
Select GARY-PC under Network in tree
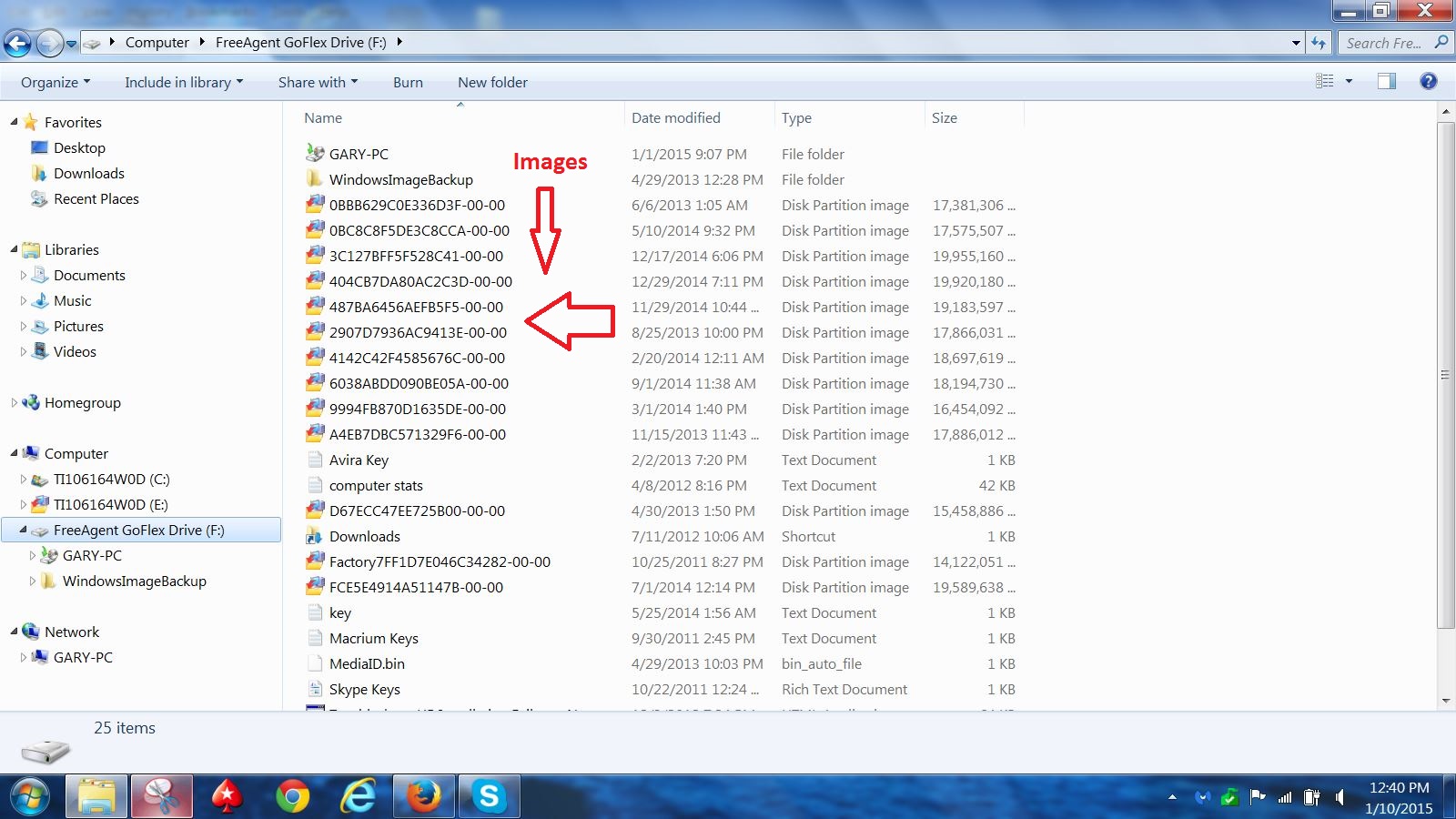pos(83,657)
